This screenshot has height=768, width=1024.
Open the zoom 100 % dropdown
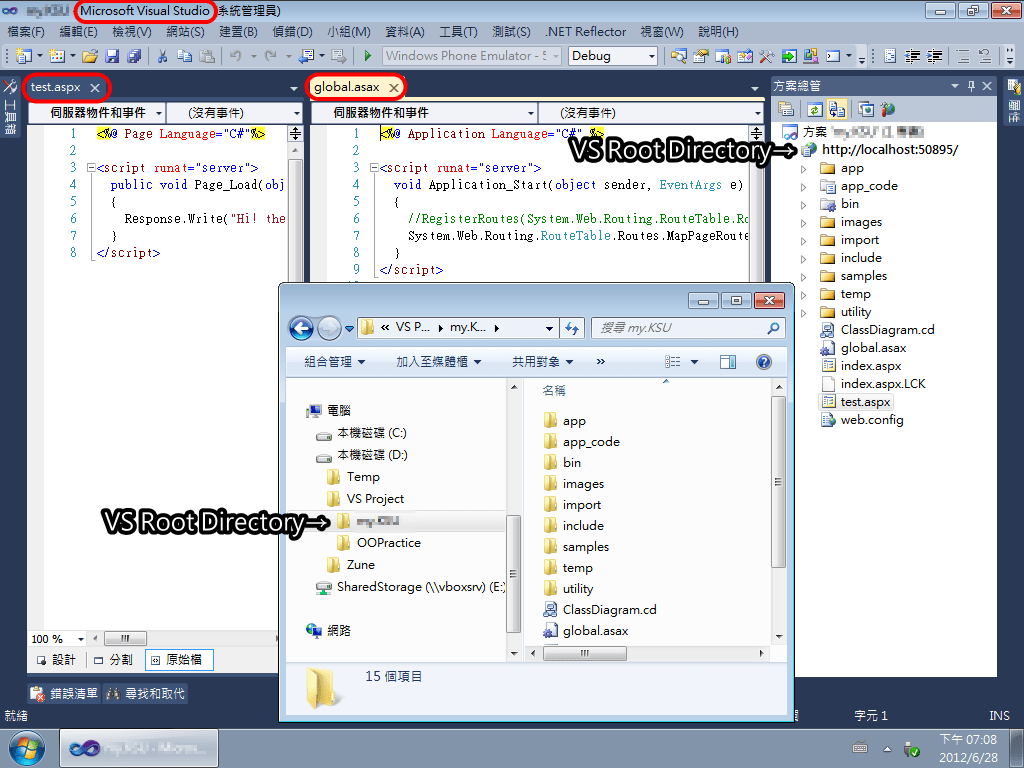point(80,639)
